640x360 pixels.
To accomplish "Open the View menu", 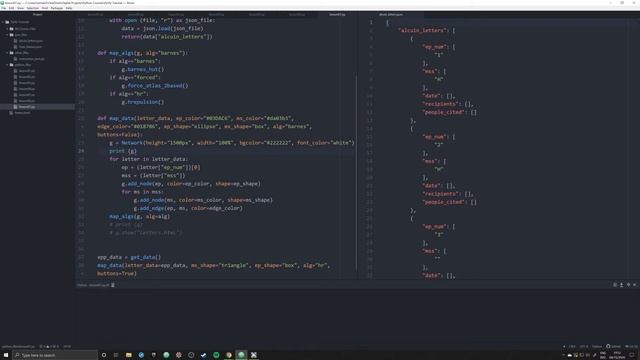I will 20,8.
